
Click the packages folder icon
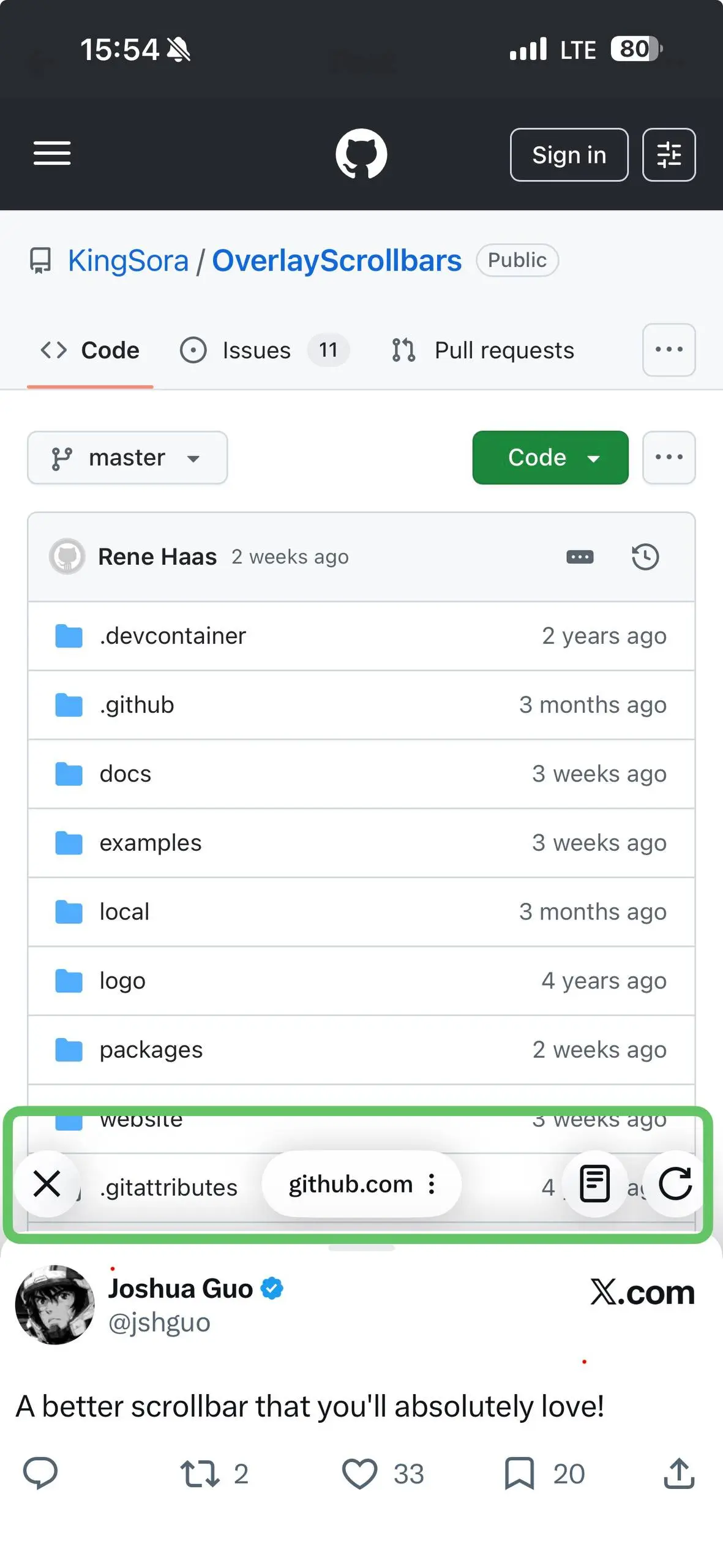point(69,1050)
